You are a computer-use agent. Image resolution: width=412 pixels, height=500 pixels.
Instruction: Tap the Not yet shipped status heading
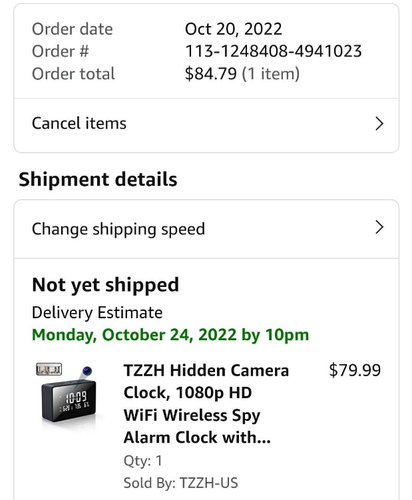(x=106, y=285)
